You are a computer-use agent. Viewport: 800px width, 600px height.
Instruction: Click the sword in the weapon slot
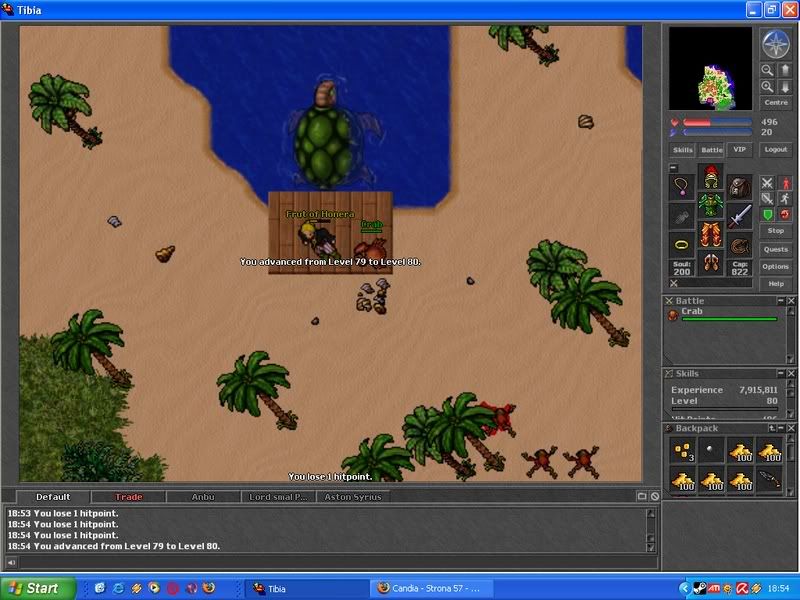[739, 216]
